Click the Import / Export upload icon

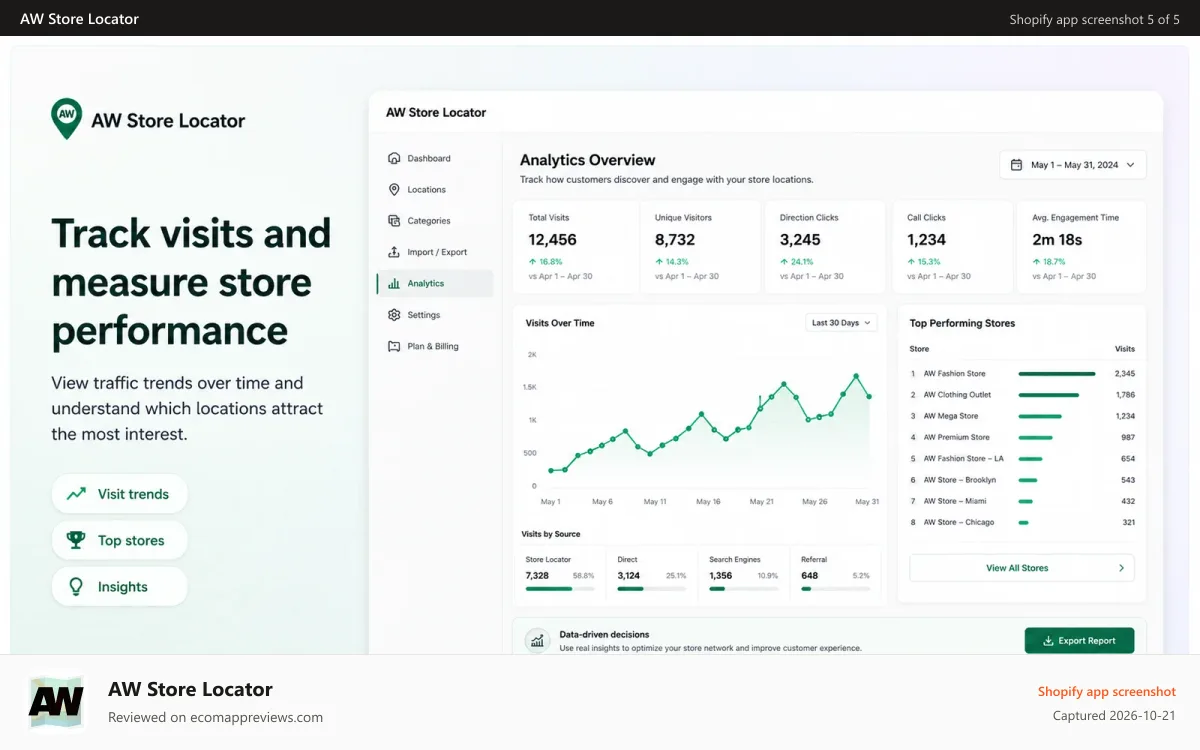(x=393, y=252)
